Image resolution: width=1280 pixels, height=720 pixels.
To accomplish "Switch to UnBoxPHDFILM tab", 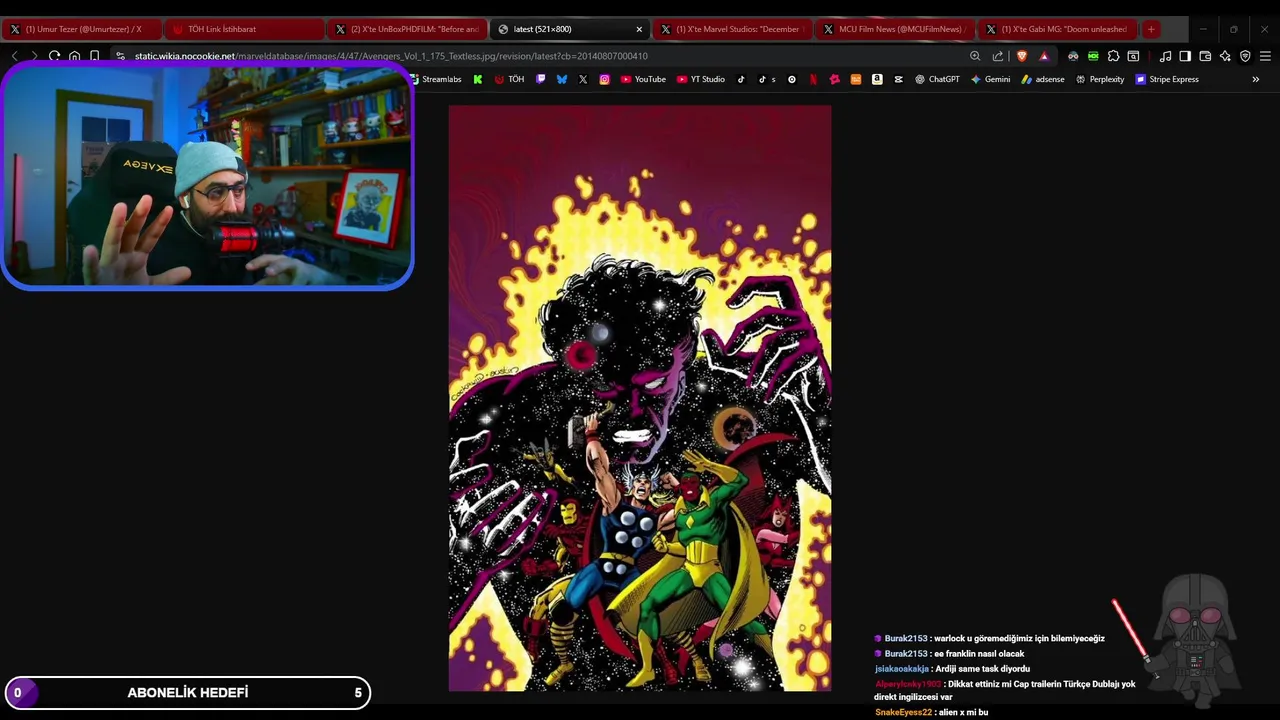I will click(x=406, y=29).
